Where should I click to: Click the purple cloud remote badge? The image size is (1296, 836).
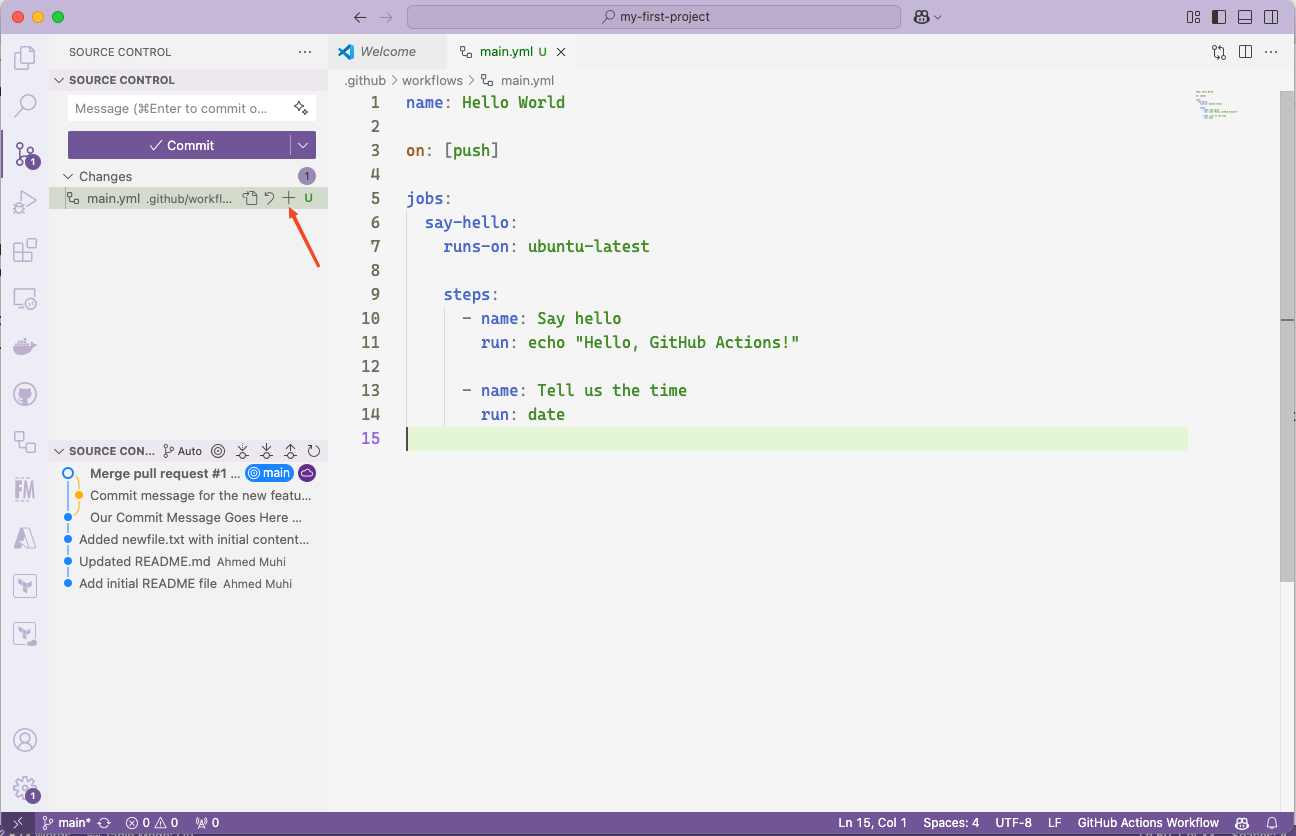pyautogui.click(x=307, y=473)
